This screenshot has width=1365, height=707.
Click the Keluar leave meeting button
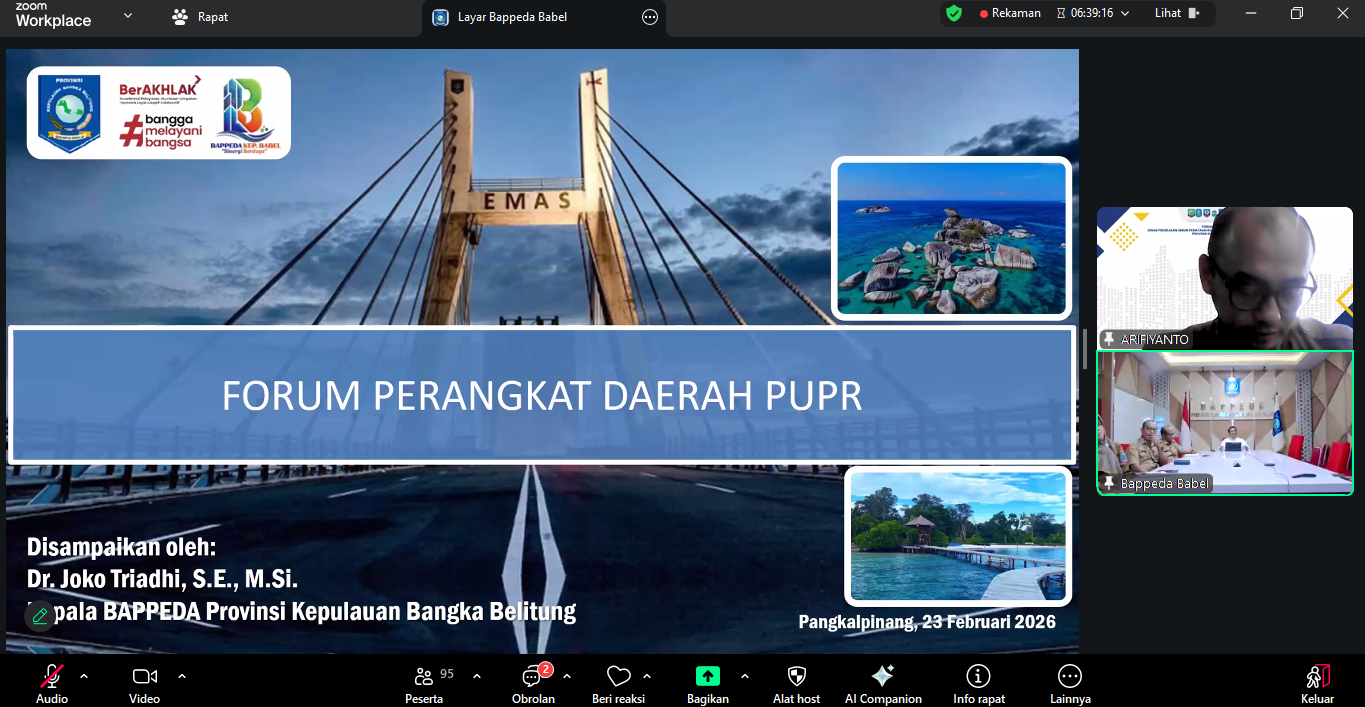(1317, 677)
